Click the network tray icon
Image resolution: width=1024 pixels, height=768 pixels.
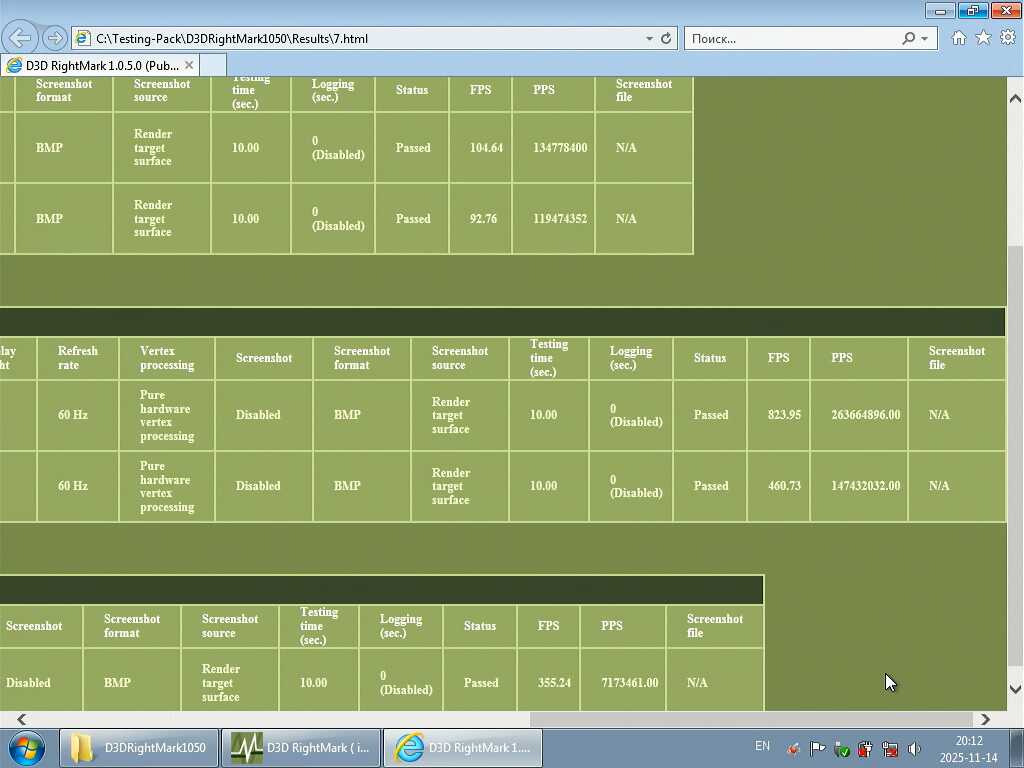889,749
